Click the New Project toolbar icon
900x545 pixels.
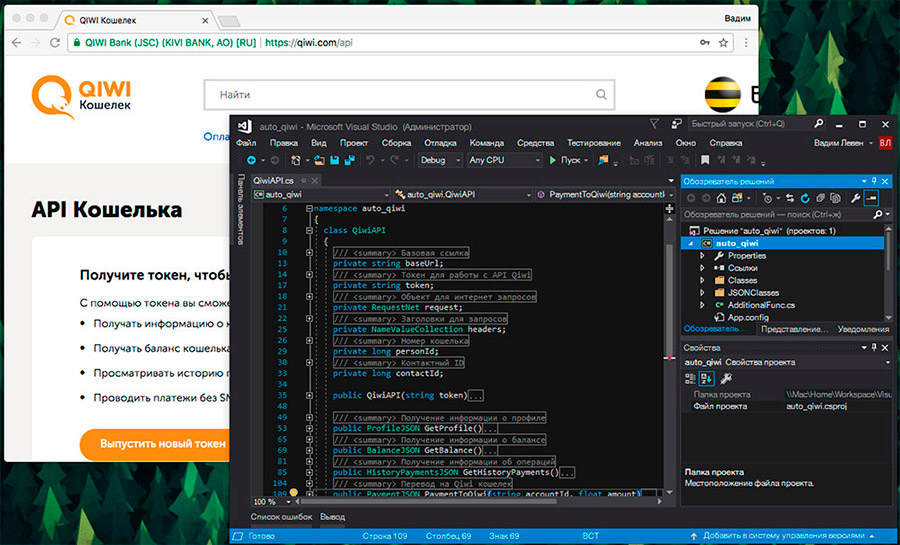(296, 161)
